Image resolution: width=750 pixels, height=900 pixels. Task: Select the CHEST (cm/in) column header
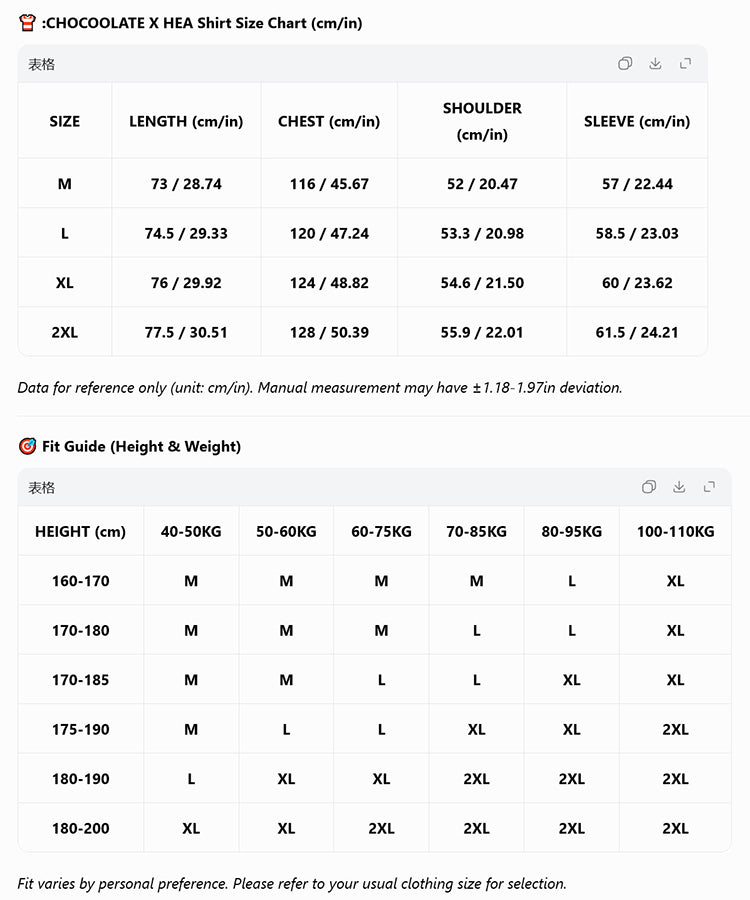329,121
